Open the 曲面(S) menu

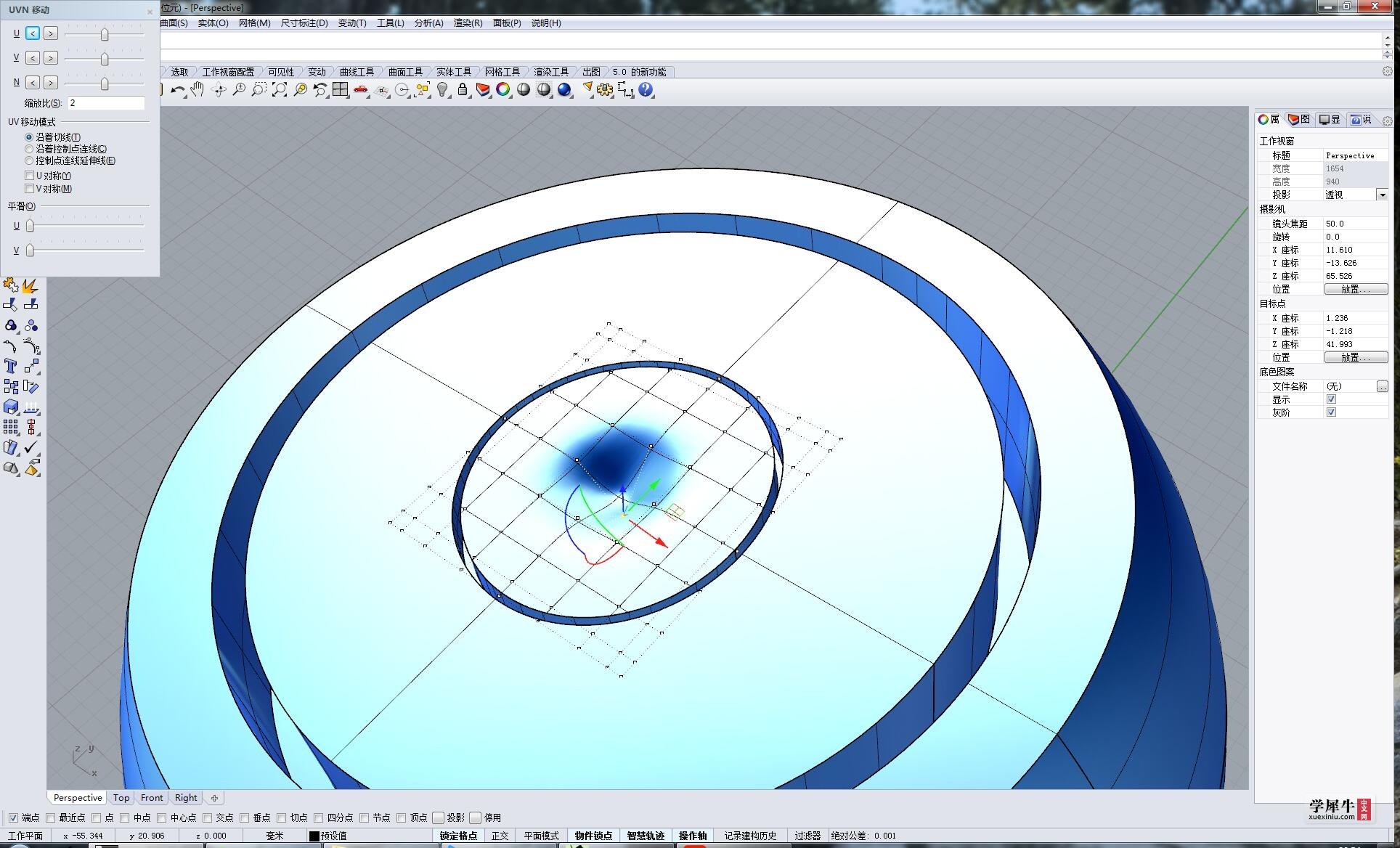pyautogui.click(x=174, y=23)
